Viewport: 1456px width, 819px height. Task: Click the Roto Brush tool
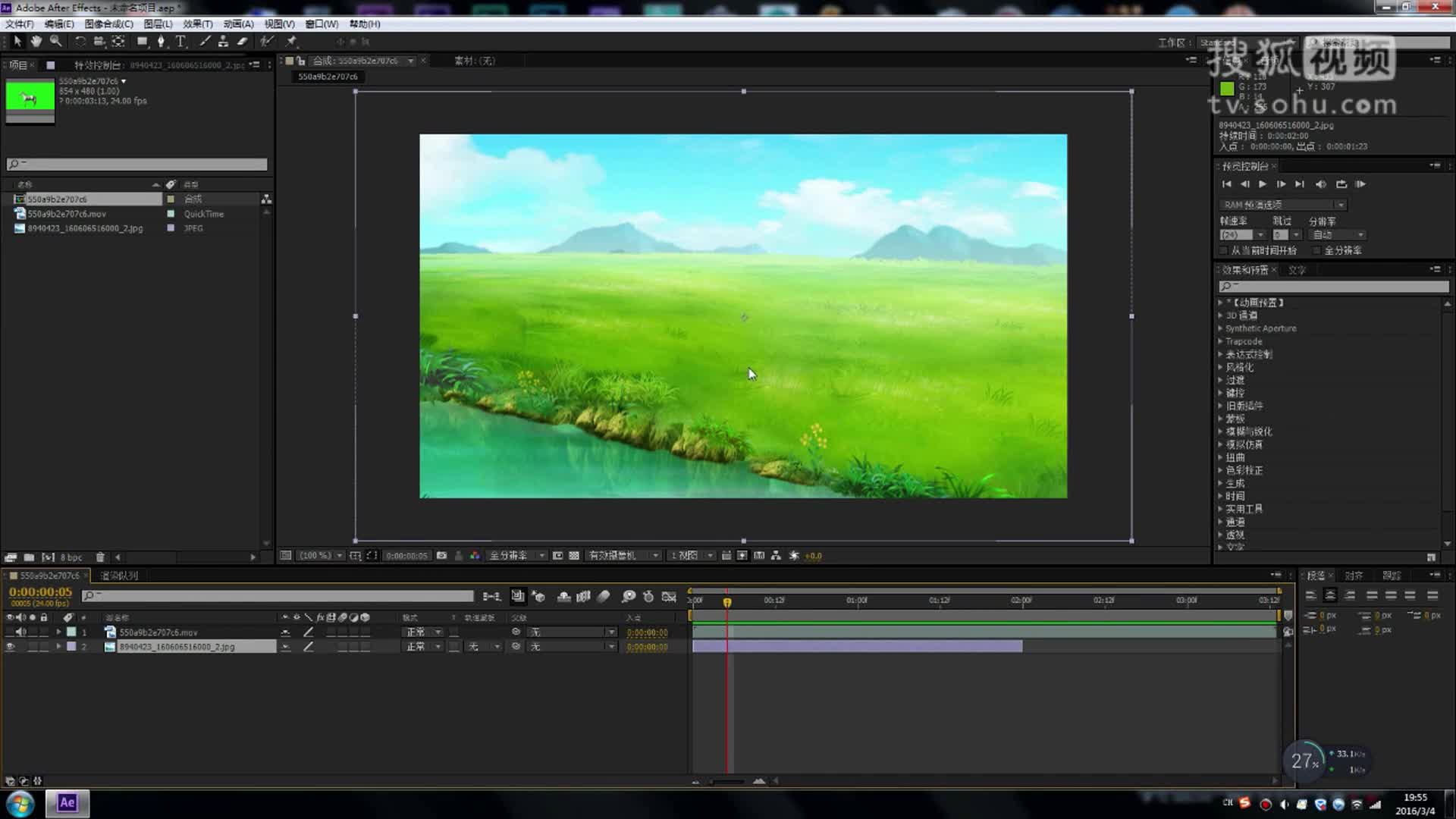click(266, 41)
